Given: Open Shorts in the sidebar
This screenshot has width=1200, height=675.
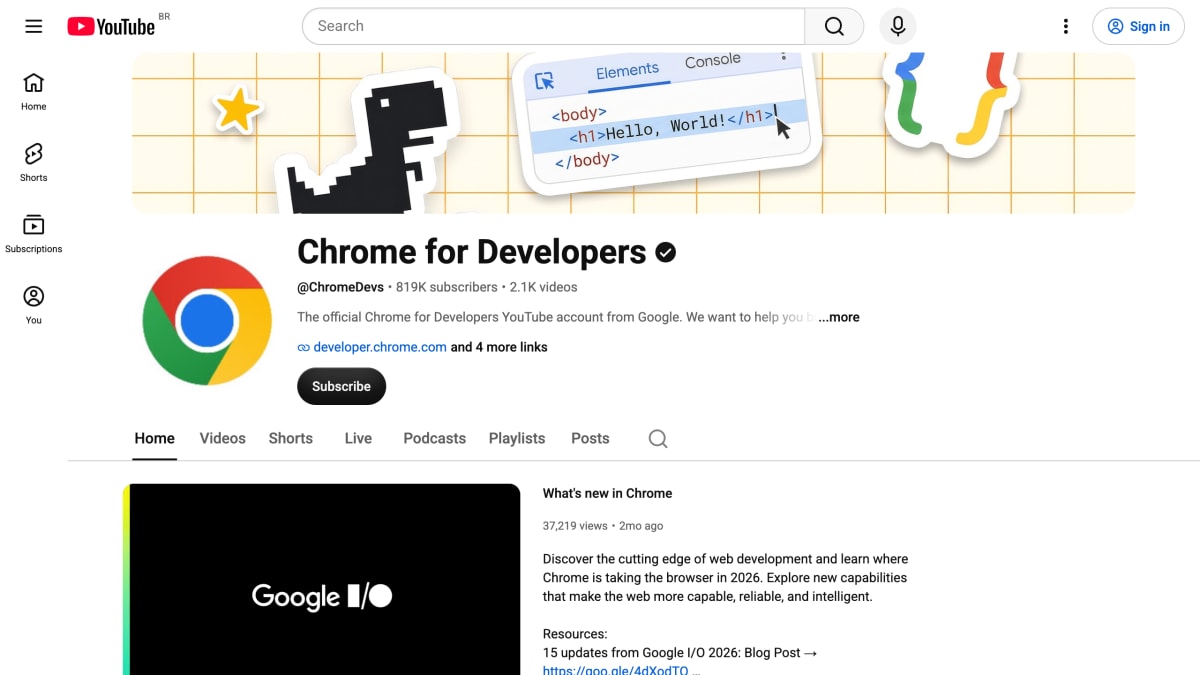Looking at the screenshot, I should 34,162.
